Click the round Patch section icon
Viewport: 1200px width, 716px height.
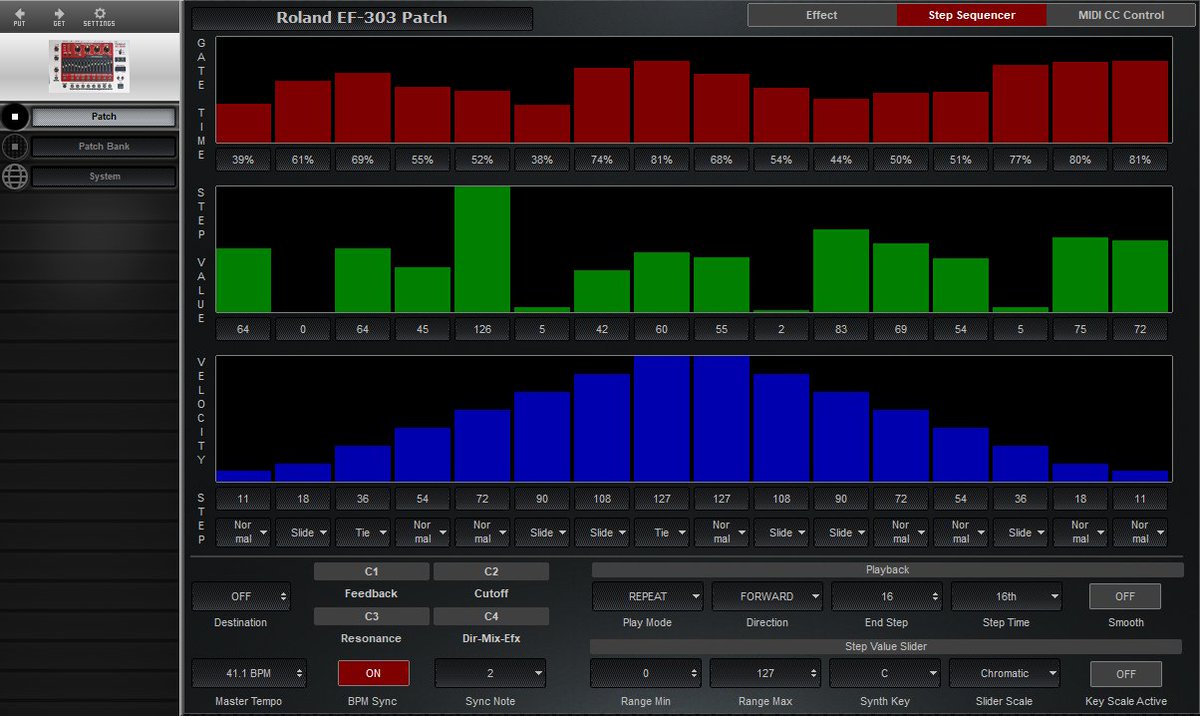point(14,117)
